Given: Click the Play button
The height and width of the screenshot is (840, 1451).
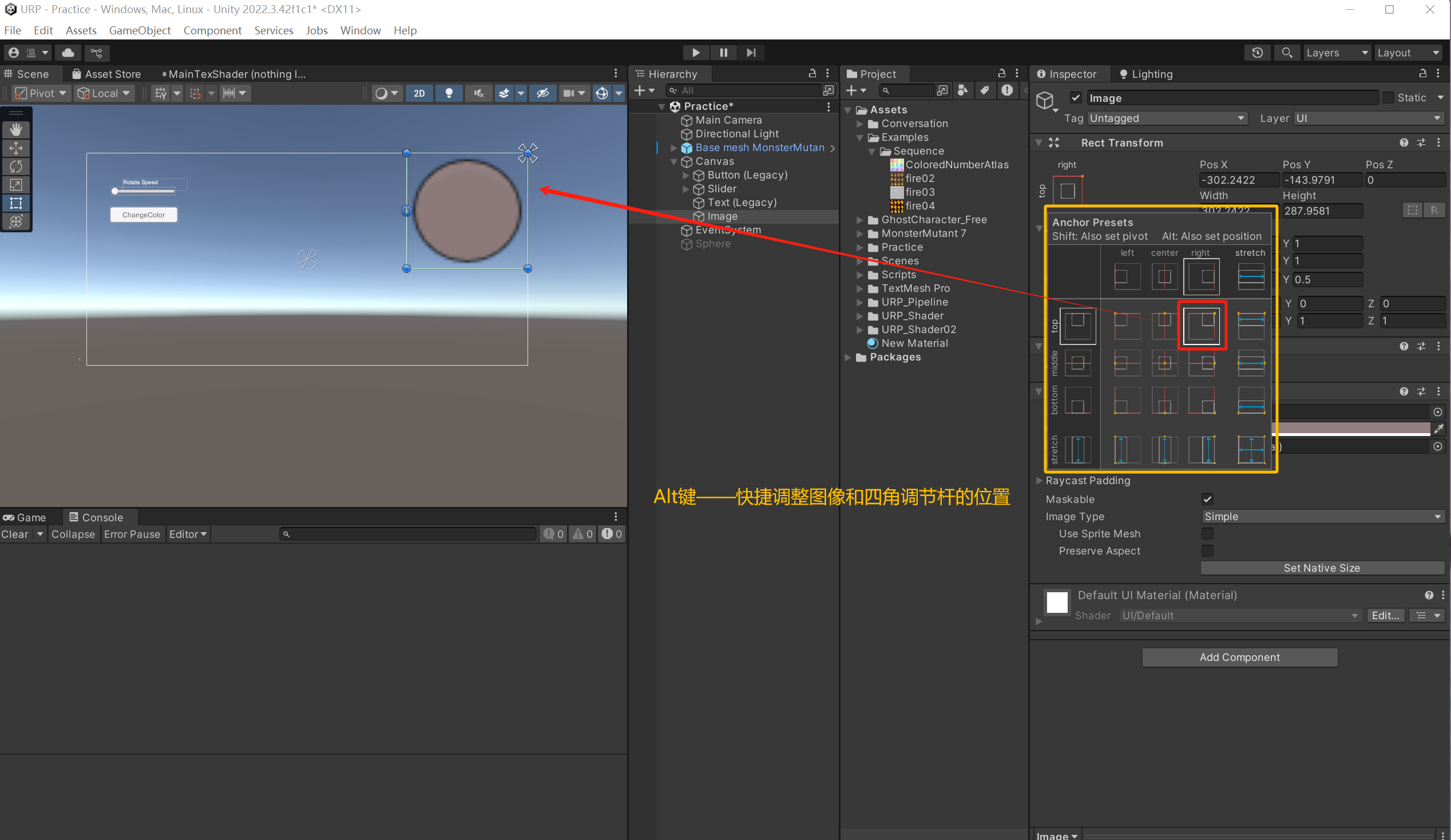Looking at the screenshot, I should (x=695, y=53).
